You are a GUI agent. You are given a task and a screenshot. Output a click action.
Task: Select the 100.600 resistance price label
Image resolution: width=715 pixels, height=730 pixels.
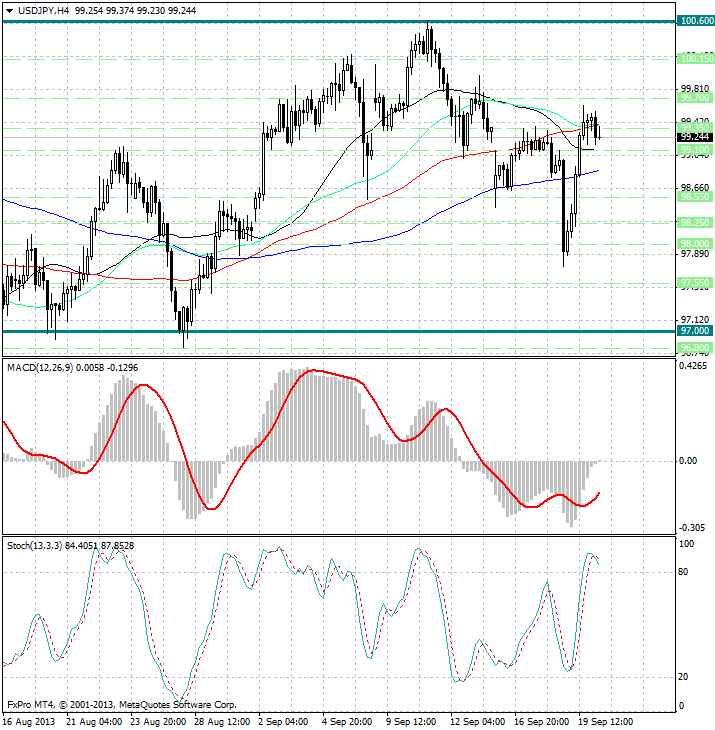point(696,21)
